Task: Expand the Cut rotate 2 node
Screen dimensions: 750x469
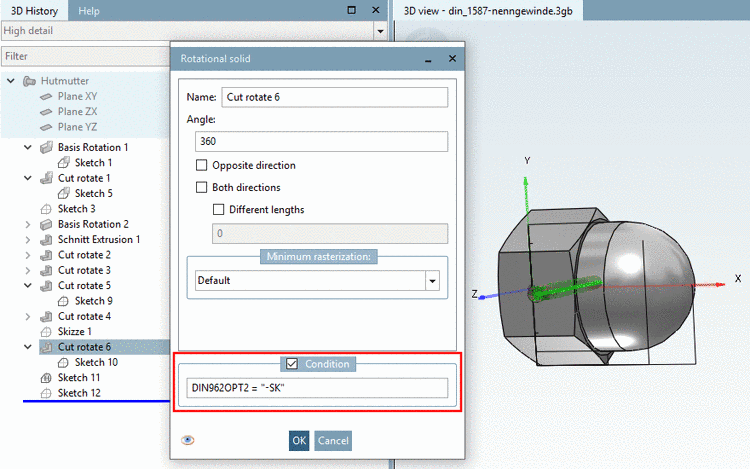Action: click(28, 255)
